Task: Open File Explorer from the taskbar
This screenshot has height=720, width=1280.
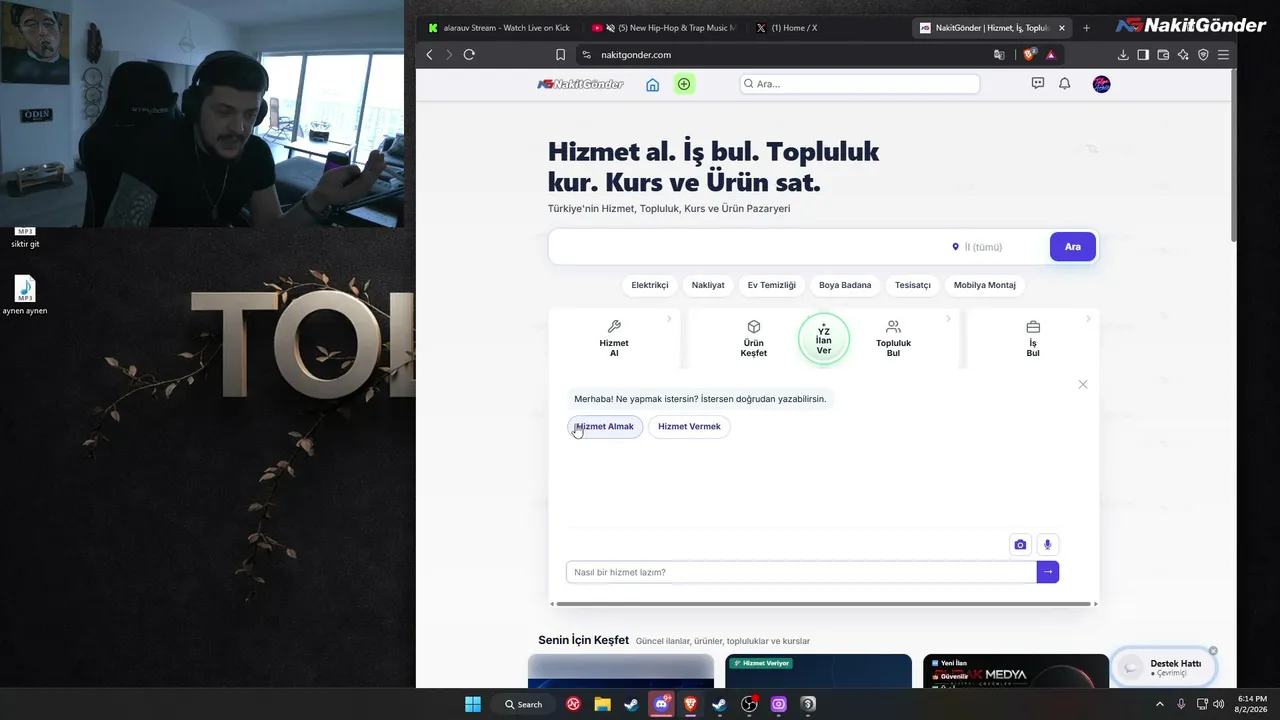Action: (603, 704)
